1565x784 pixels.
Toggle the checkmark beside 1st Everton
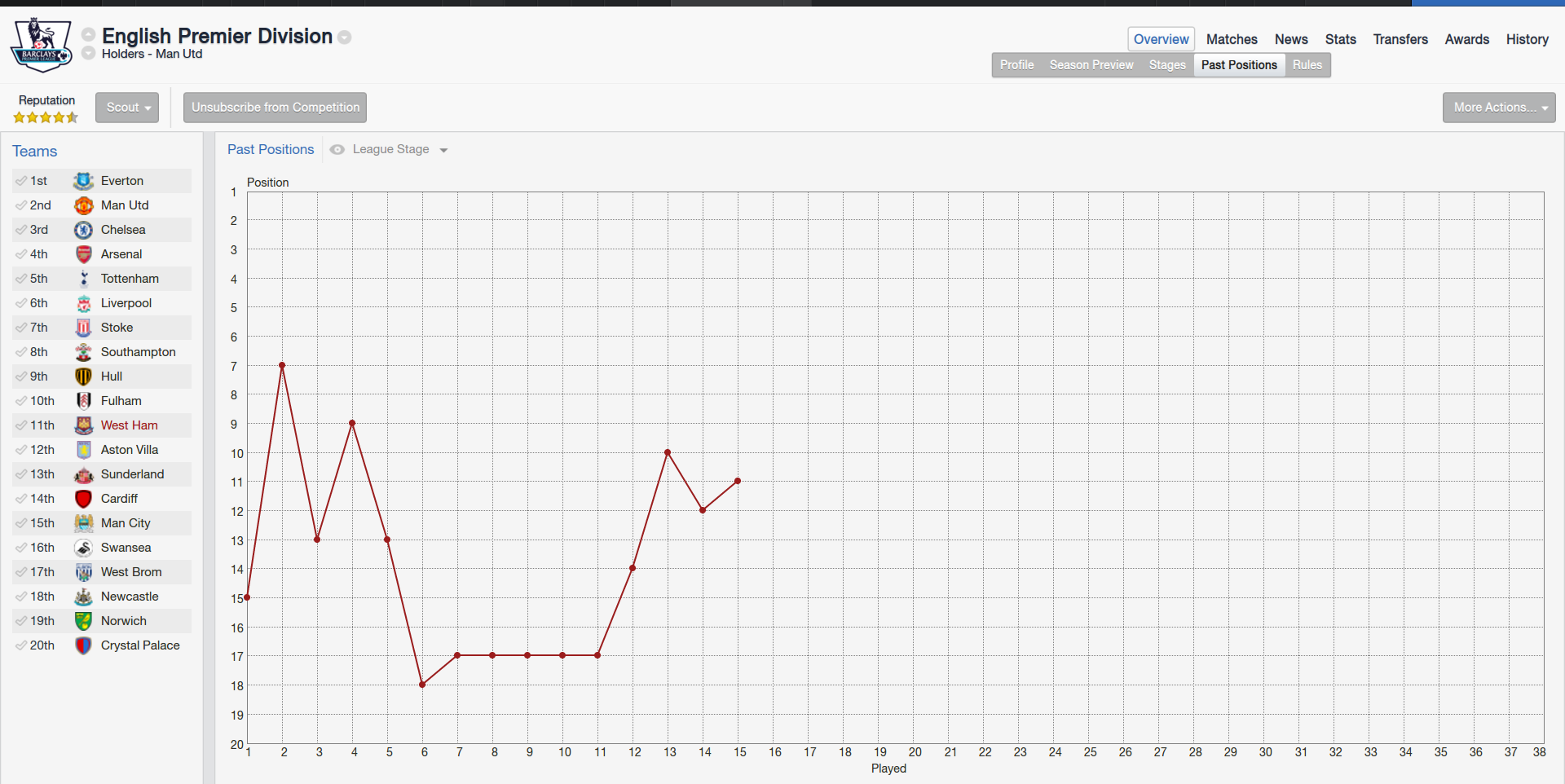[21, 181]
